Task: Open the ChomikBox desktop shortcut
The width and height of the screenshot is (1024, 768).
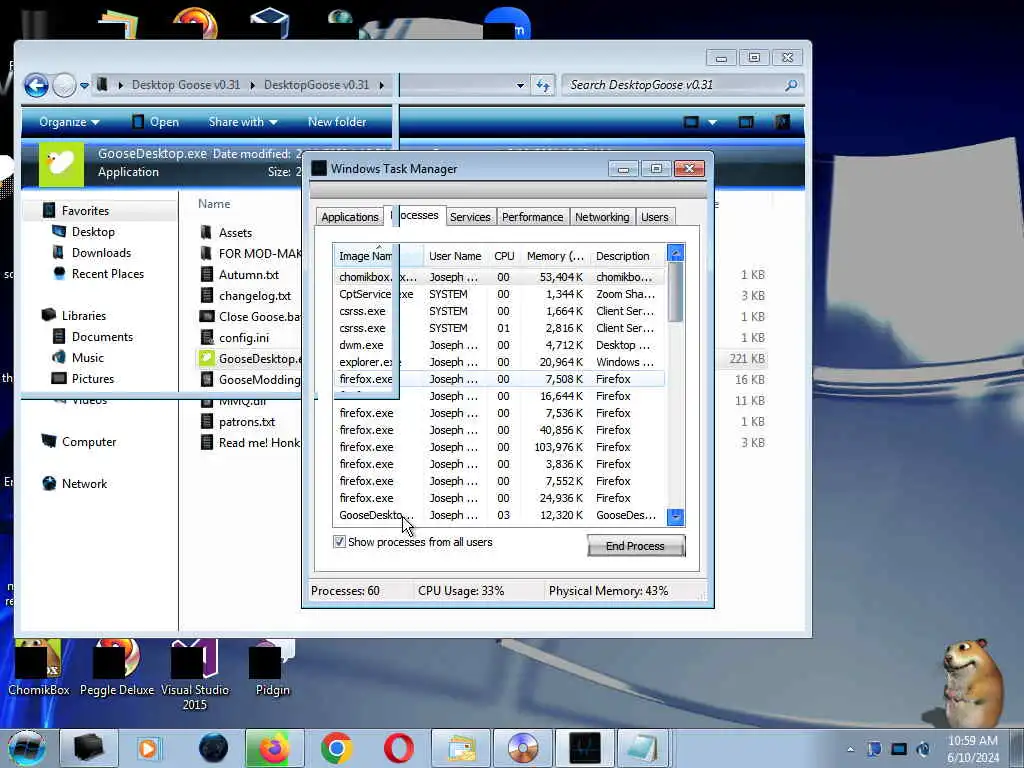Action: point(38,667)
